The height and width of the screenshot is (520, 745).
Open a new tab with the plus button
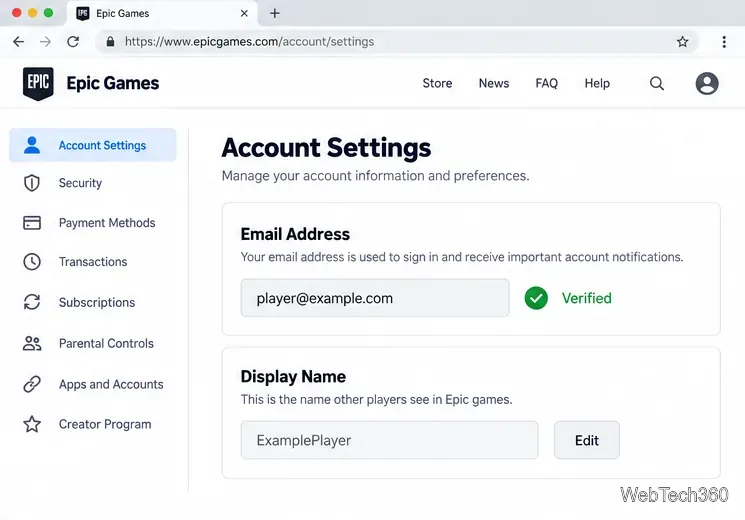tap(275, 13)
